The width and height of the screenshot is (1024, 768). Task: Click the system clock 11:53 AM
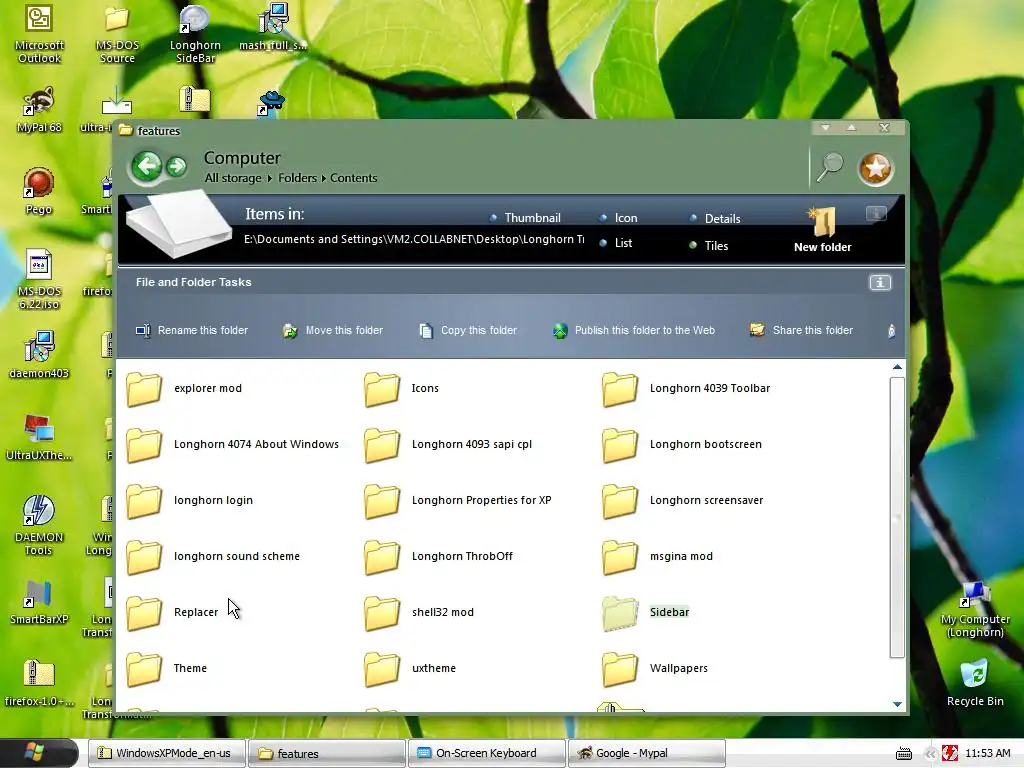click(x=987, y=753)
